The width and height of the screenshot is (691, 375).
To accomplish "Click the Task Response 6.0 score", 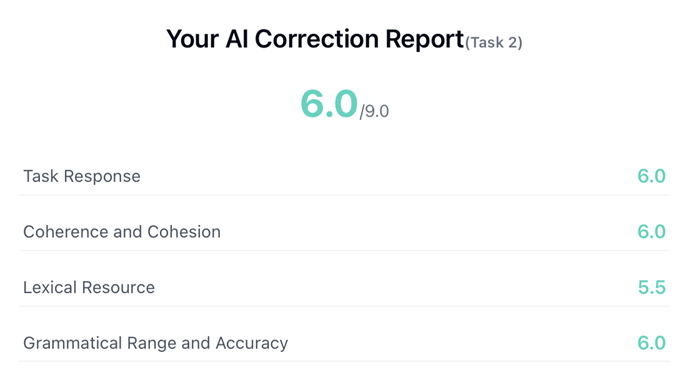I will tap(651, 176).
